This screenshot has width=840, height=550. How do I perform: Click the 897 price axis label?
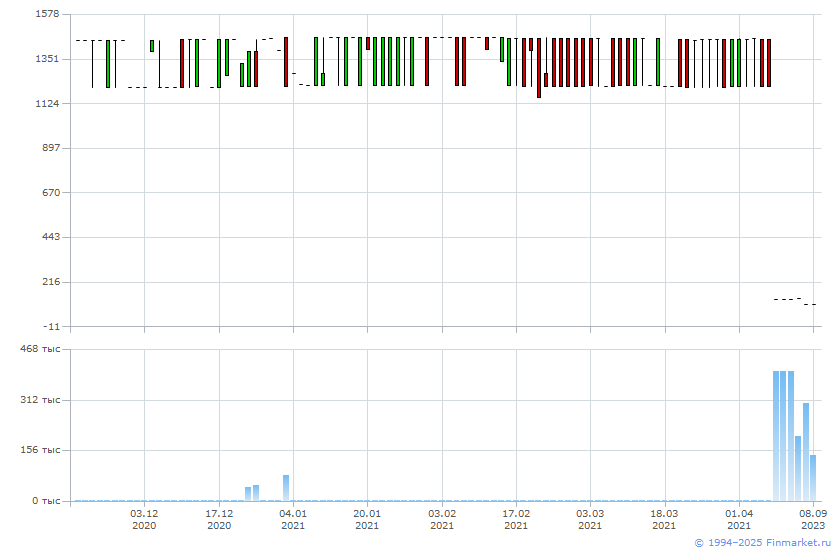click(50, 148)
